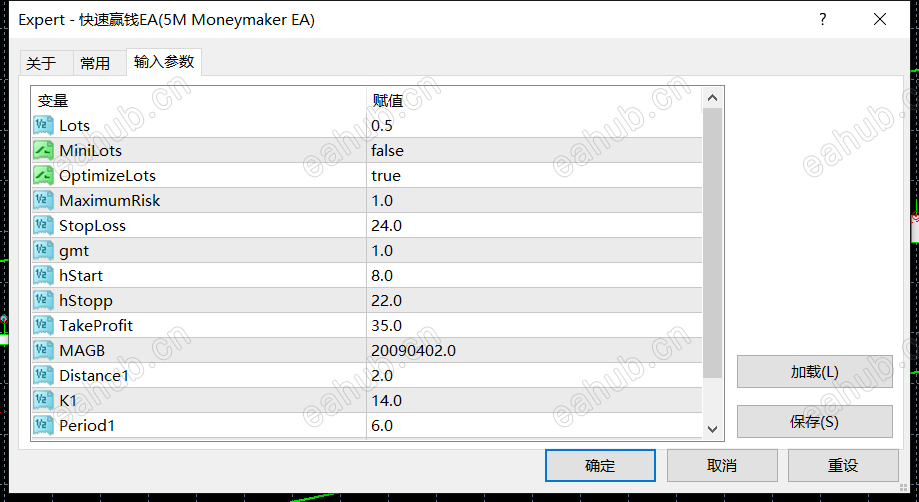
Task: Select the Period1 value 6.0
Action: 382,425
